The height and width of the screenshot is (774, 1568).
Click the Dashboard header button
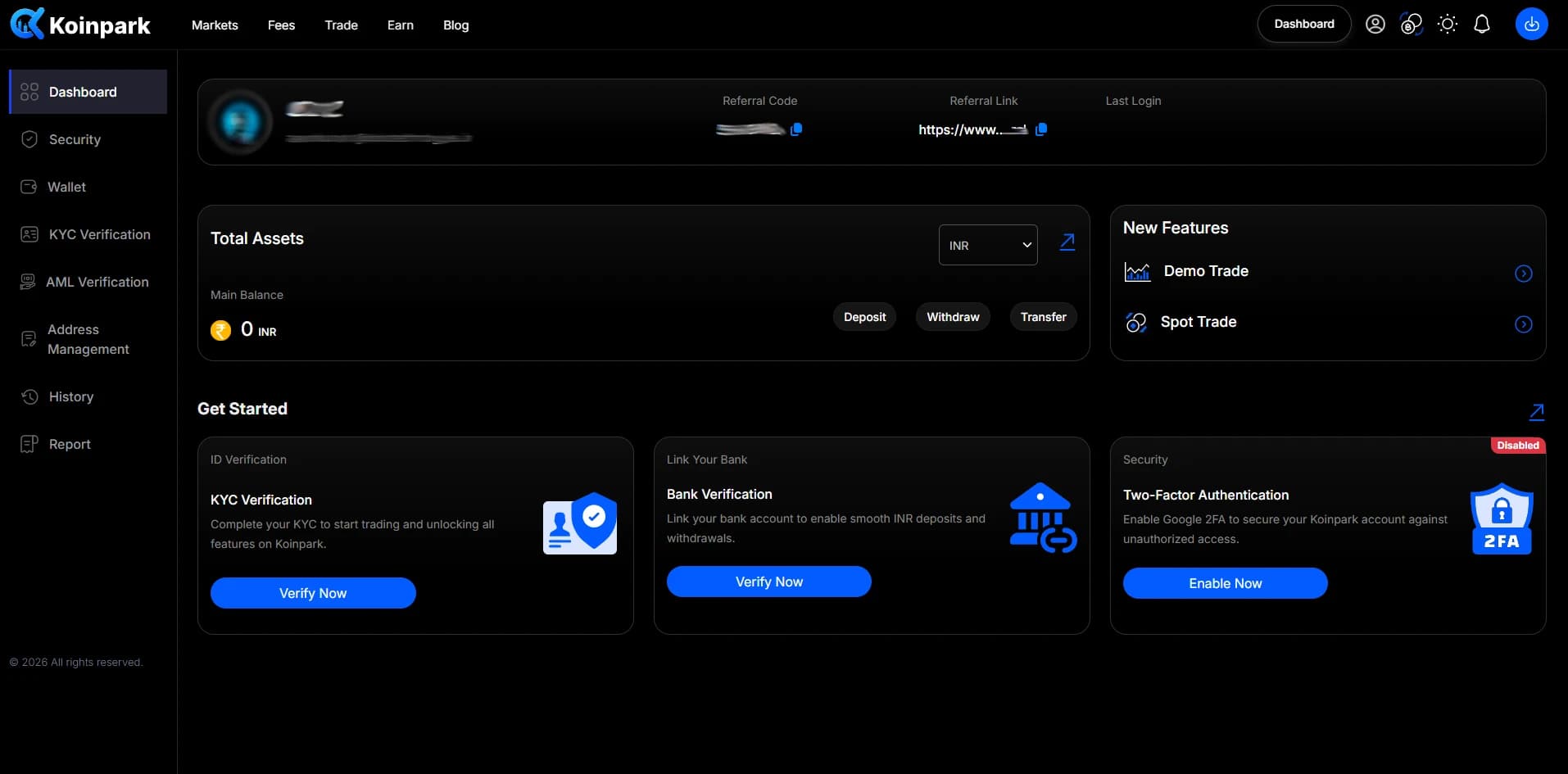pos(1304,25)
